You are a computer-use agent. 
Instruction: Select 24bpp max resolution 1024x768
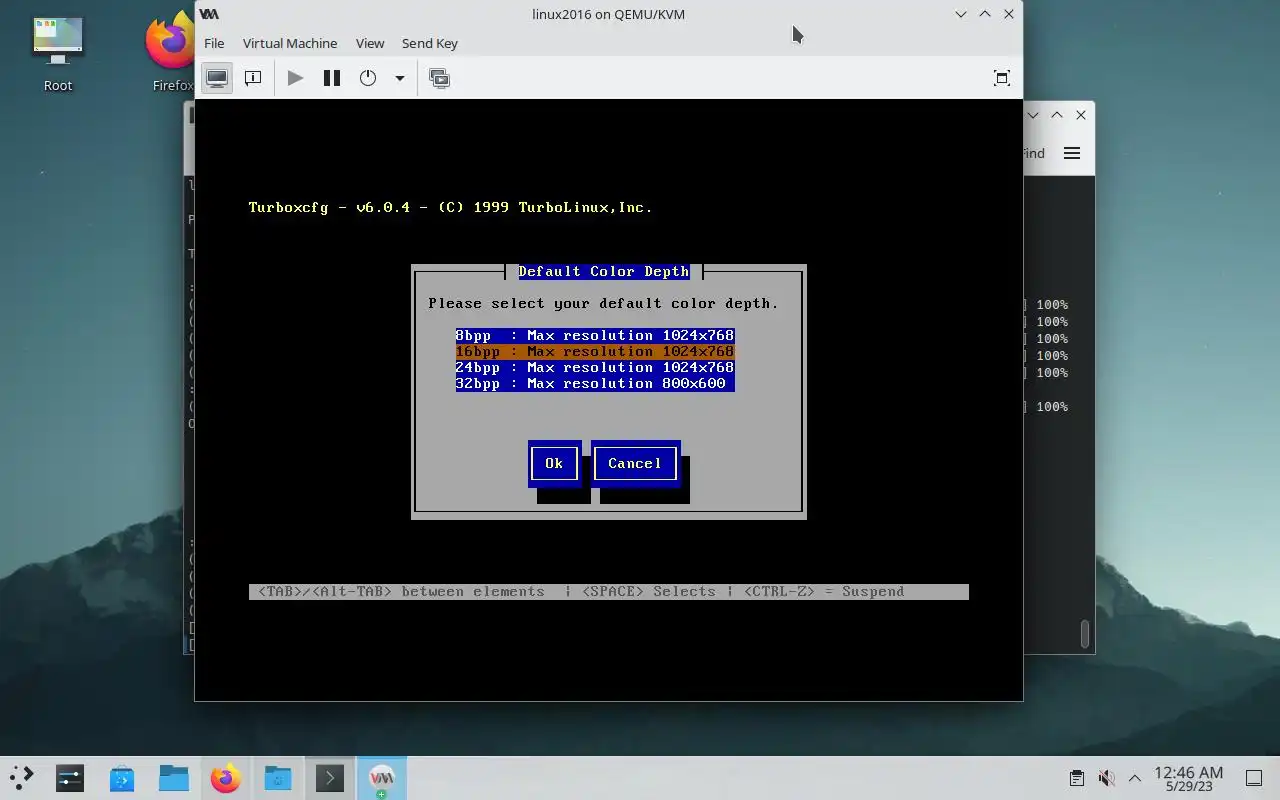595,367
